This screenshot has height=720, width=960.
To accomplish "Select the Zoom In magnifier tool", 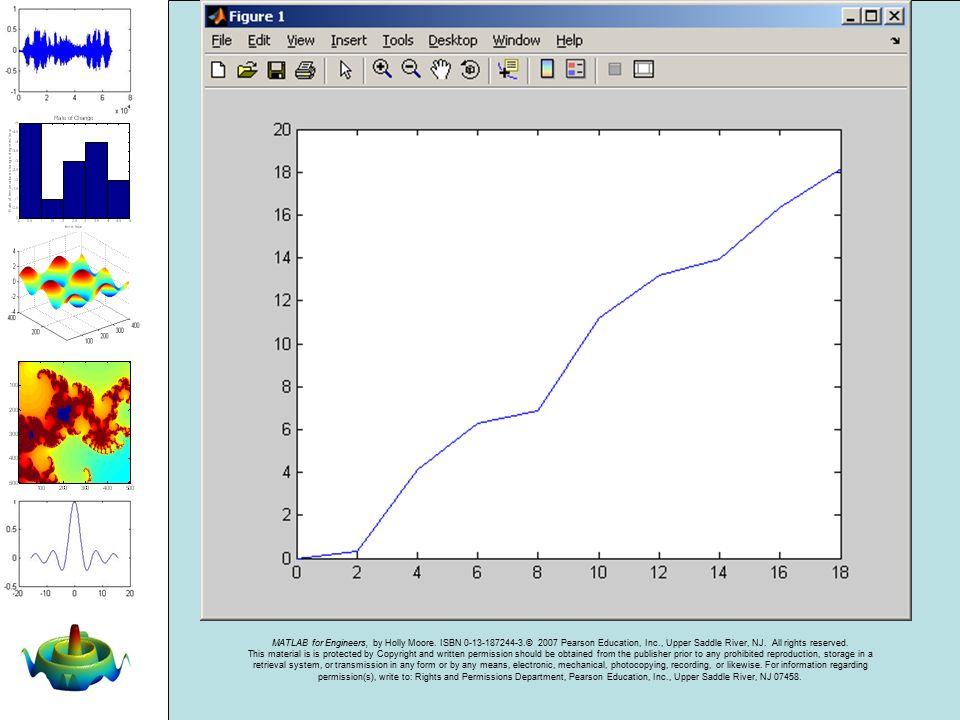I will tap(382, 69).
